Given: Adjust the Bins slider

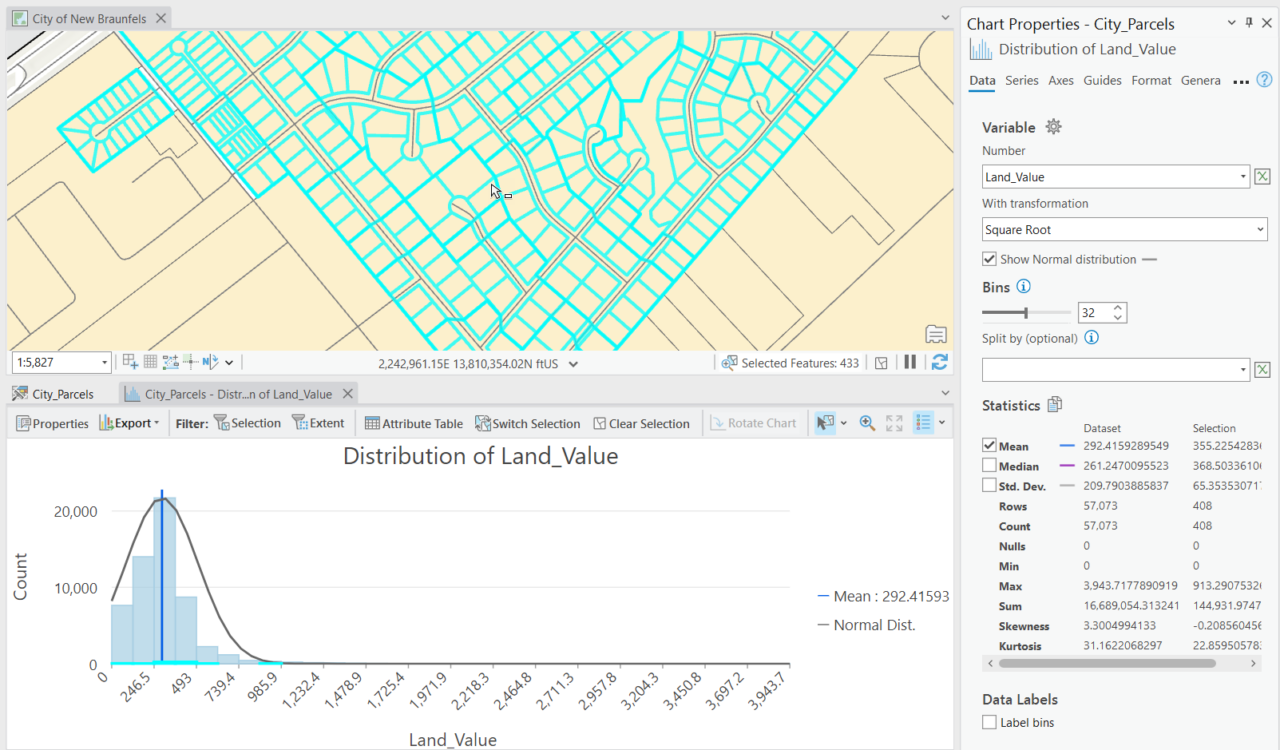Looking at the screenshot, I should (x=1025, y=312).
